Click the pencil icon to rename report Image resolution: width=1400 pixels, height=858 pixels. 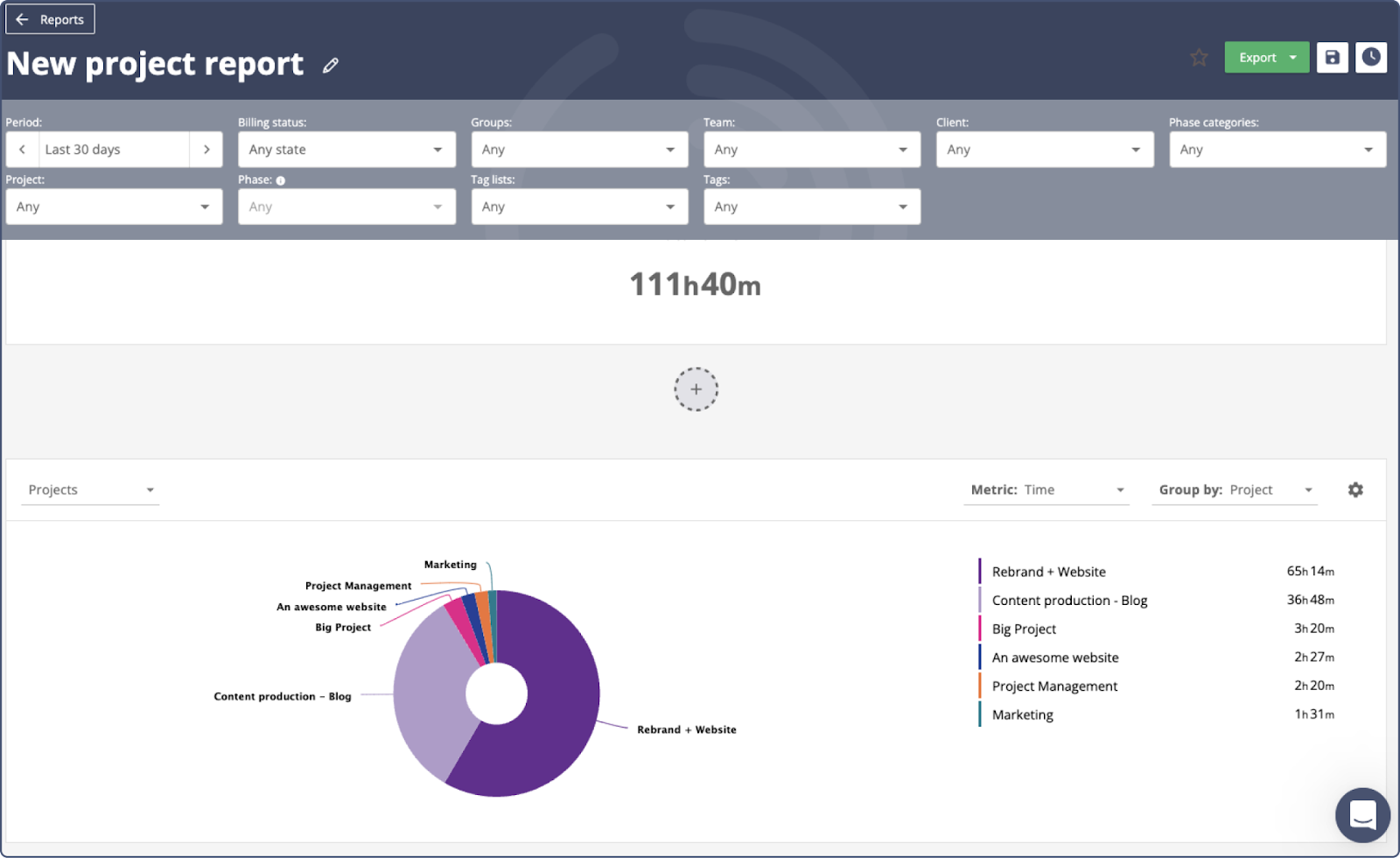(x=330, y=66)
